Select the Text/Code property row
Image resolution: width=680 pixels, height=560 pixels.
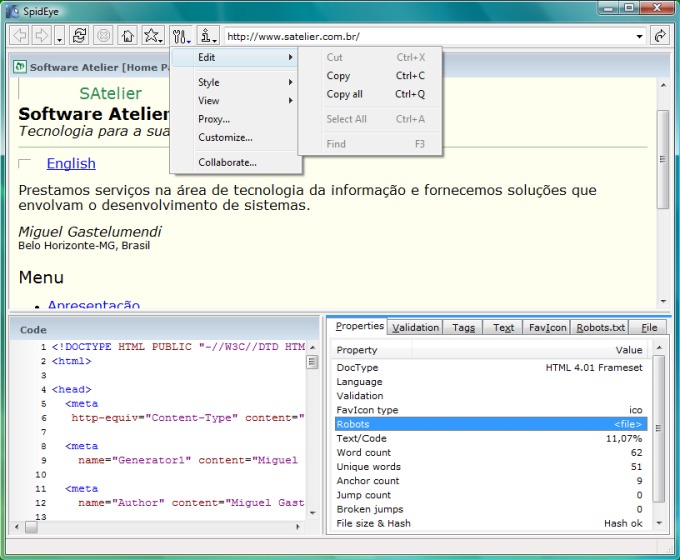click(491, 439)
